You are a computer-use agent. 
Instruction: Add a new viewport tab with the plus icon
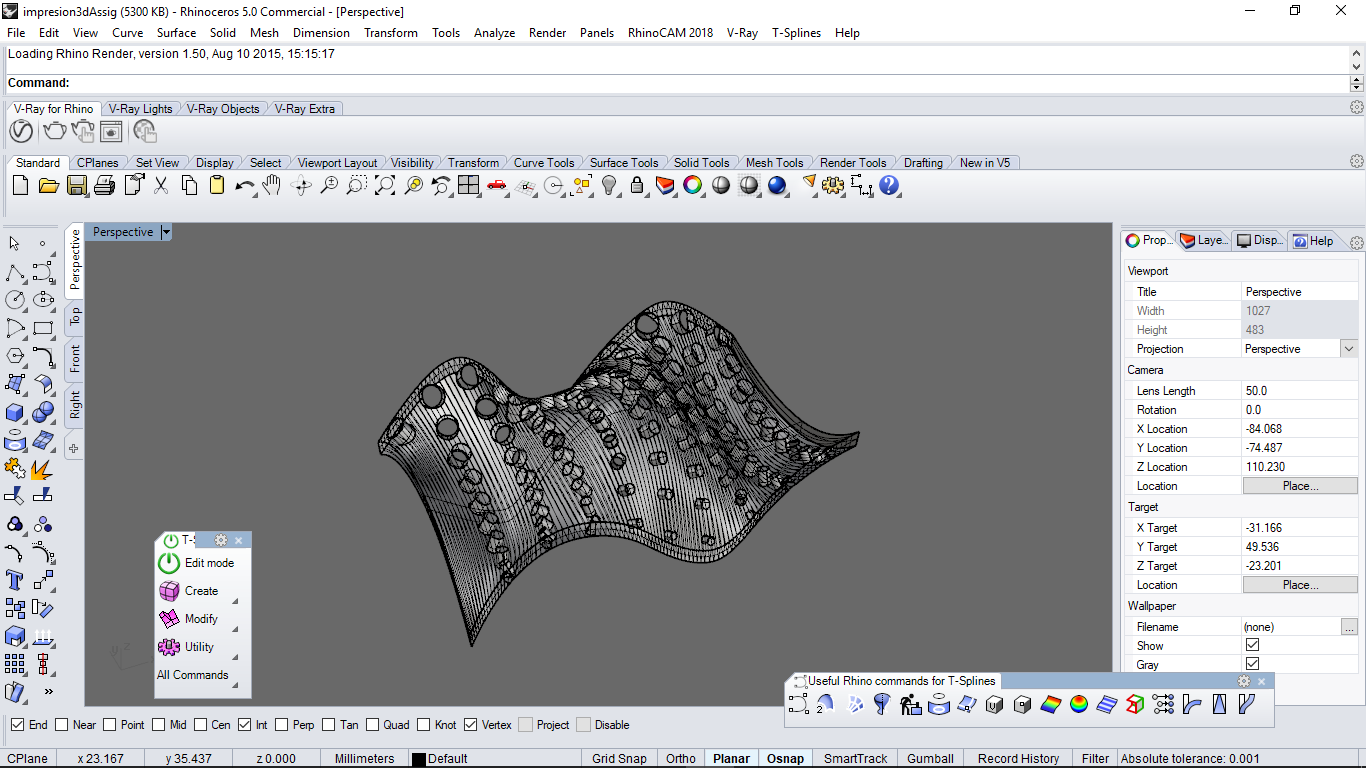[75, 448]
